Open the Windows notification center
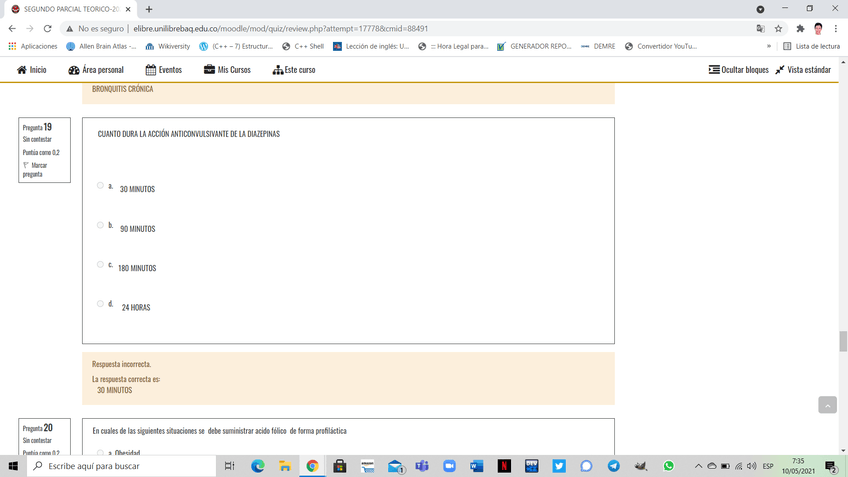Screen dimensions: 848x477 coord(832,466)
